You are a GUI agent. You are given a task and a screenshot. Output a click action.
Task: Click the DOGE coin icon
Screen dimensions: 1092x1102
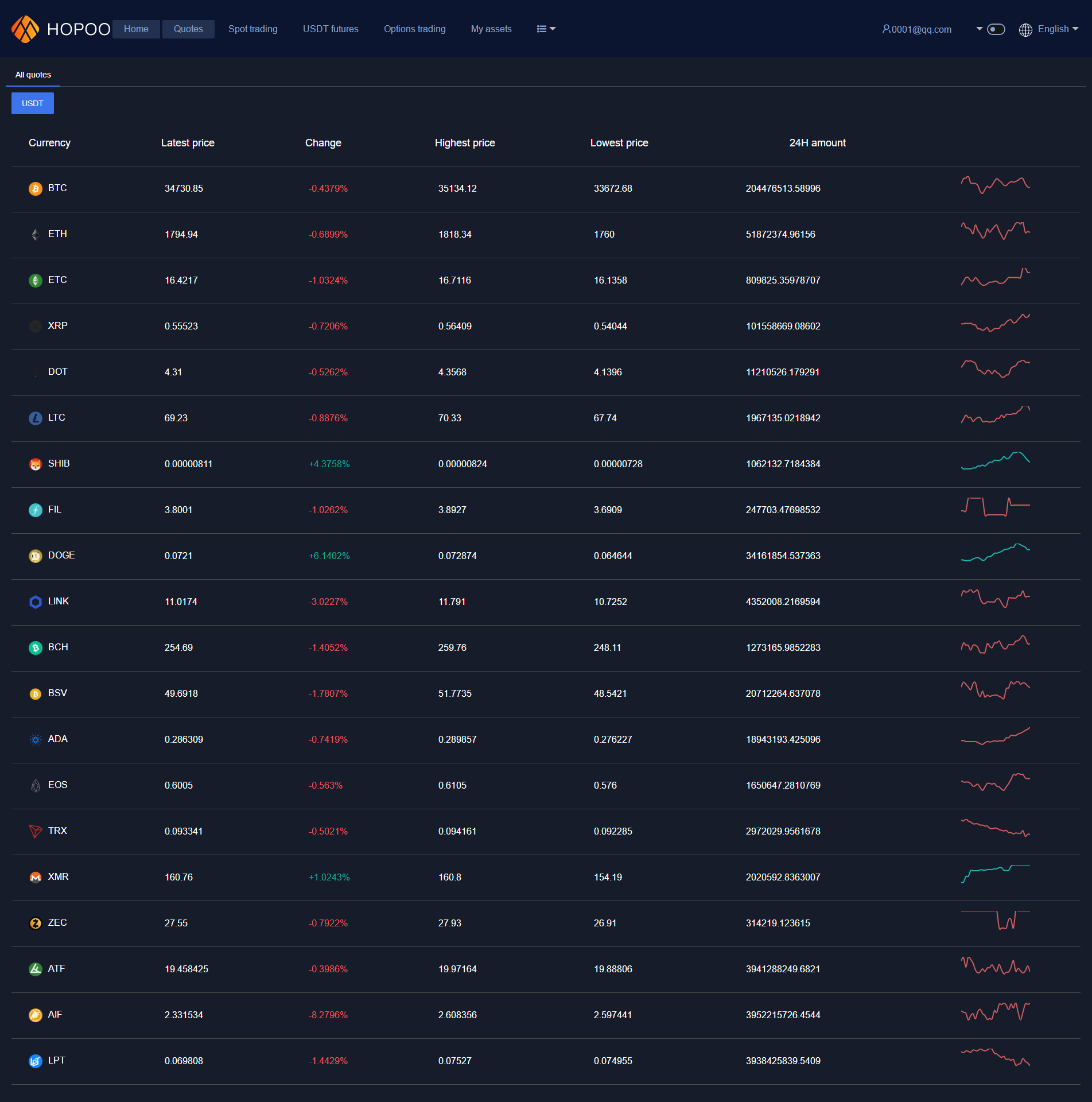click(36, 556)
